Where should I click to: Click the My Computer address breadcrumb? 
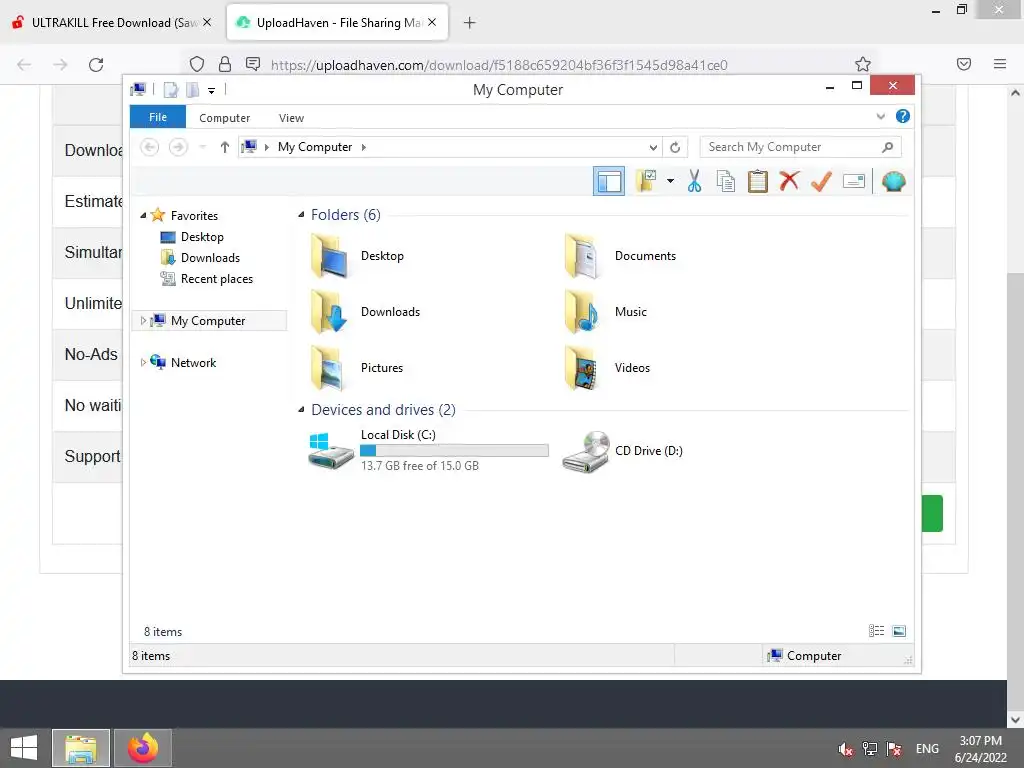pyautogui.click(x=315, y=147)
